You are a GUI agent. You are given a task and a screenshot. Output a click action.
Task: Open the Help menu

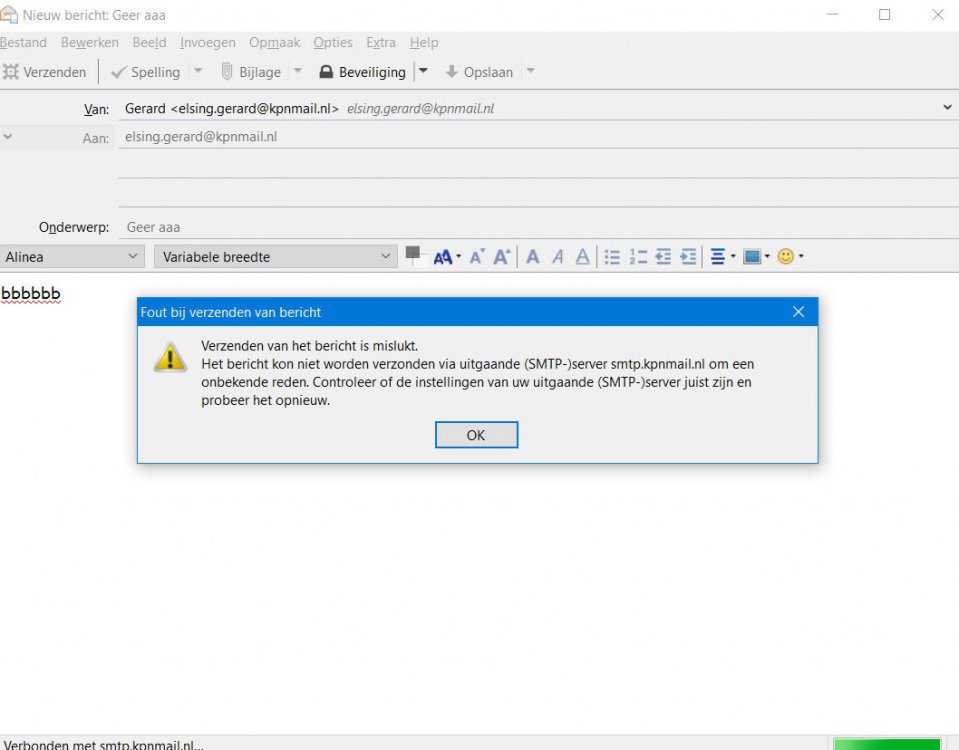coord(424,43)
